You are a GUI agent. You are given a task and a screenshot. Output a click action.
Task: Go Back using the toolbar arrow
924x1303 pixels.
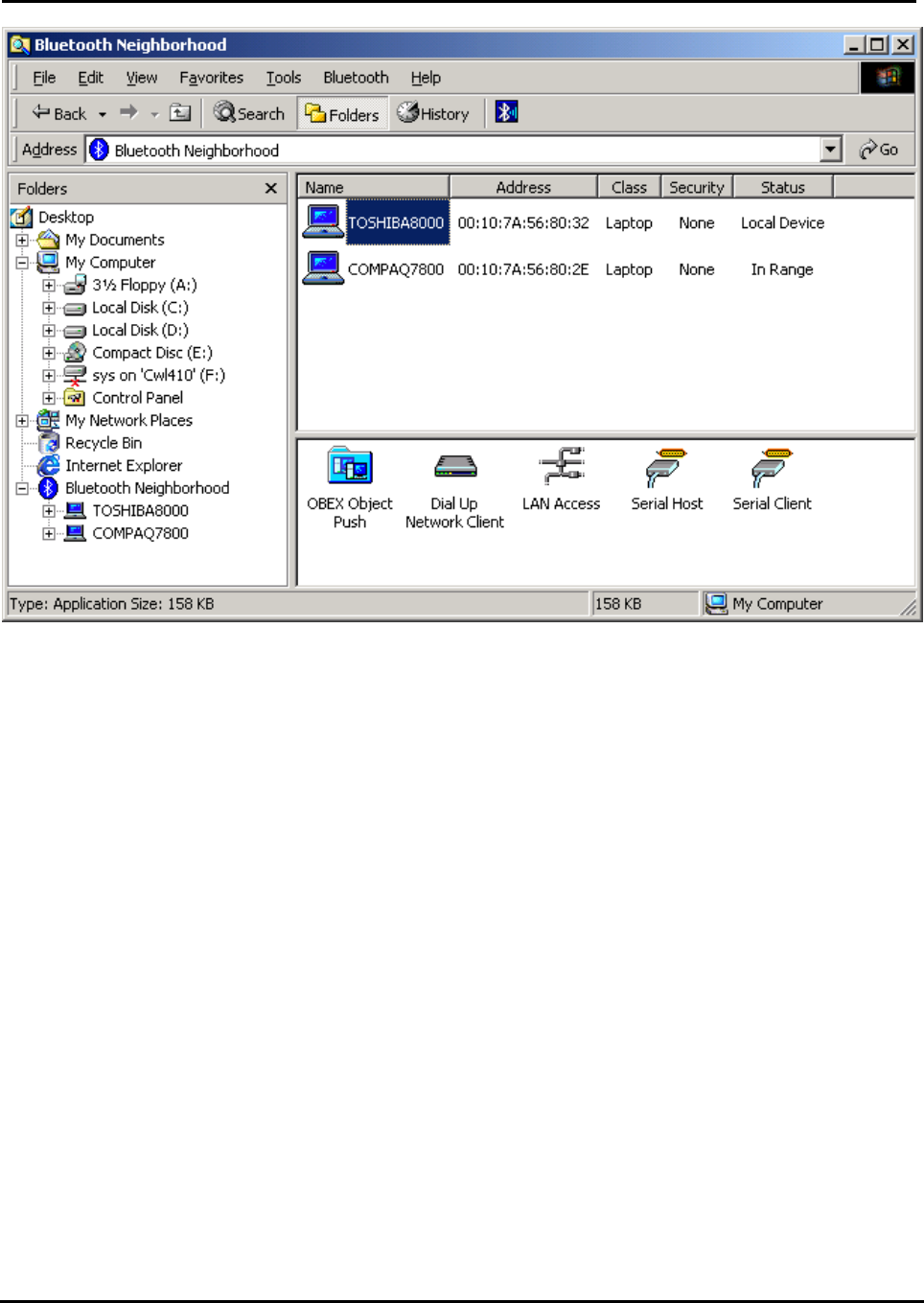click(59, 113)
